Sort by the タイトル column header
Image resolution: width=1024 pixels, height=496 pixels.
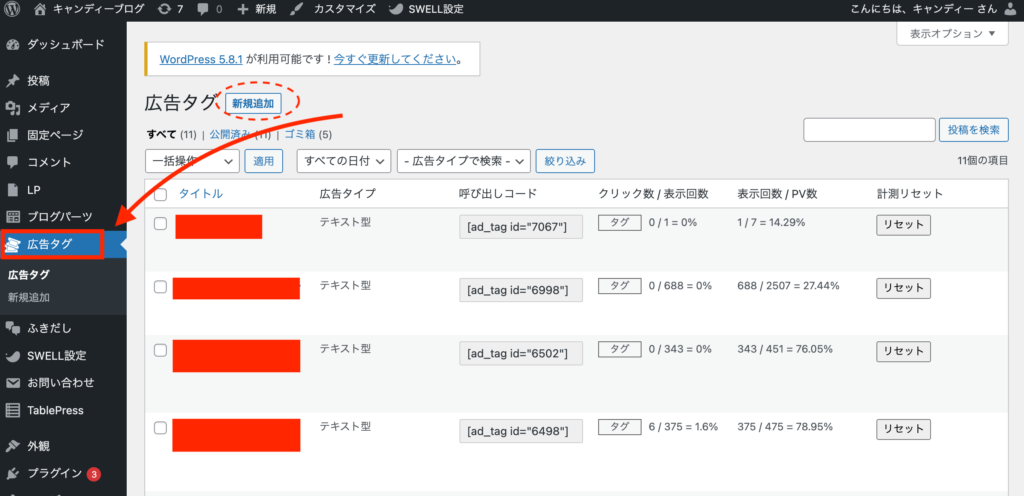point(200,194)
